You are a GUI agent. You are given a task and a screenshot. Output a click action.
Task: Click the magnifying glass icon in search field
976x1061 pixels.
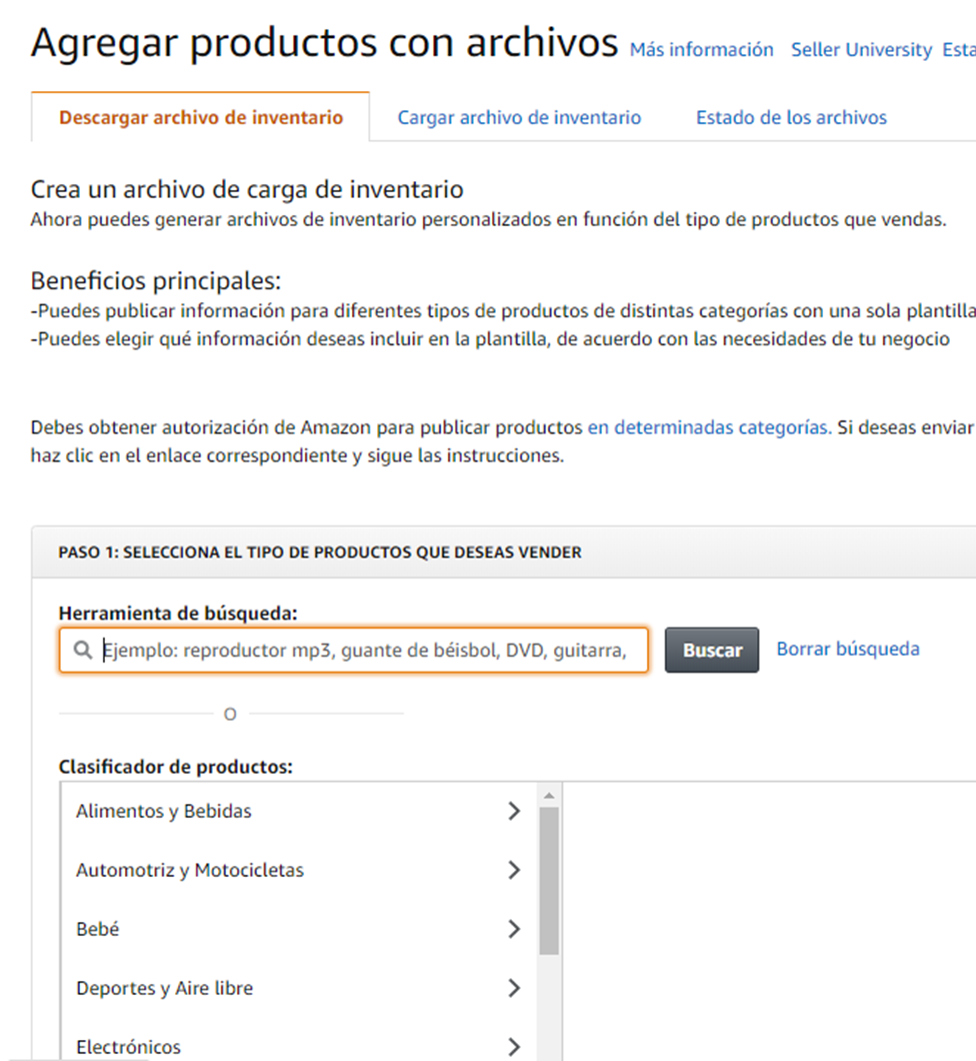coord(83,651)
